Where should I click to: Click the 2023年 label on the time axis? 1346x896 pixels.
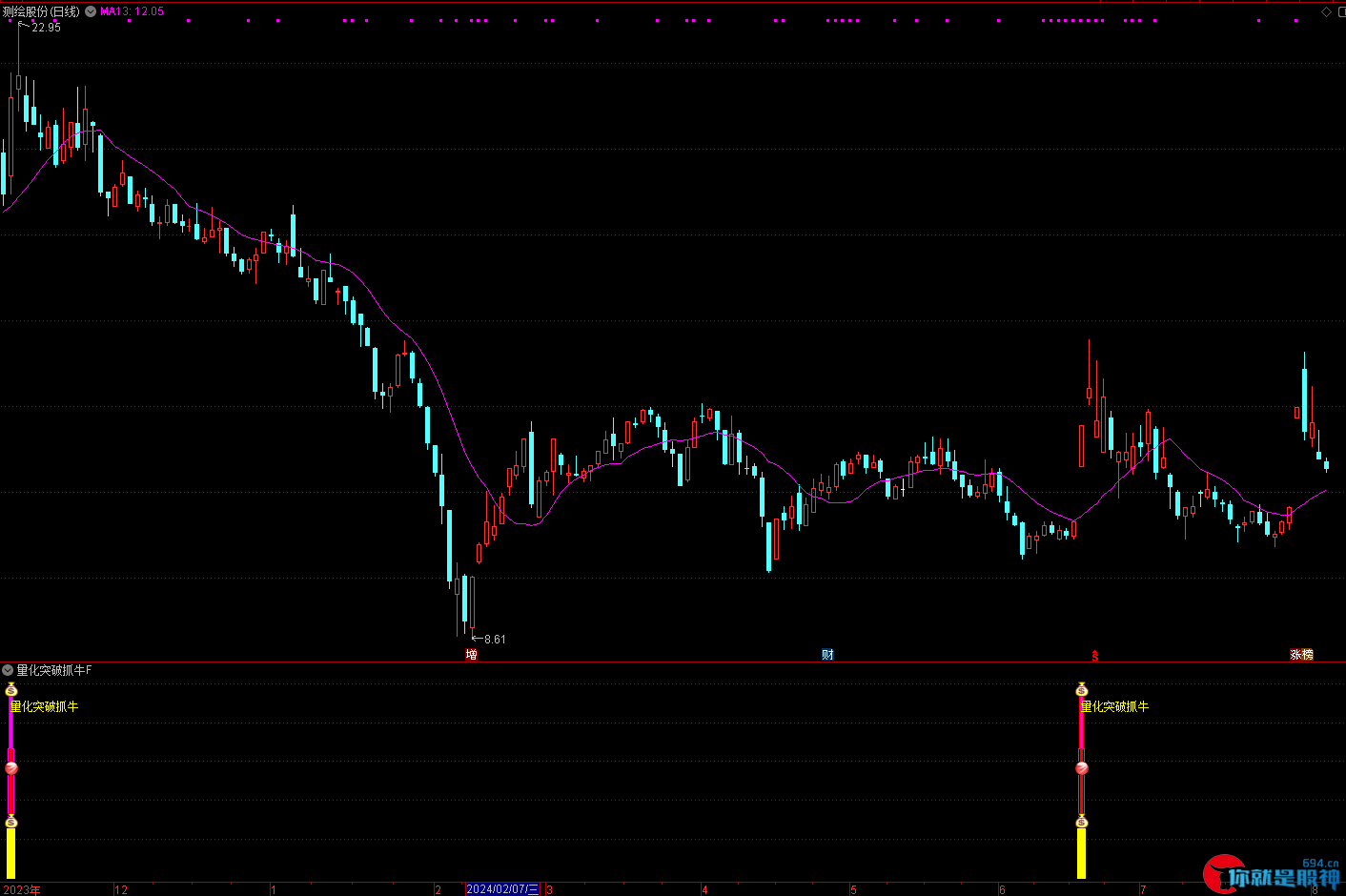[22, 889]
